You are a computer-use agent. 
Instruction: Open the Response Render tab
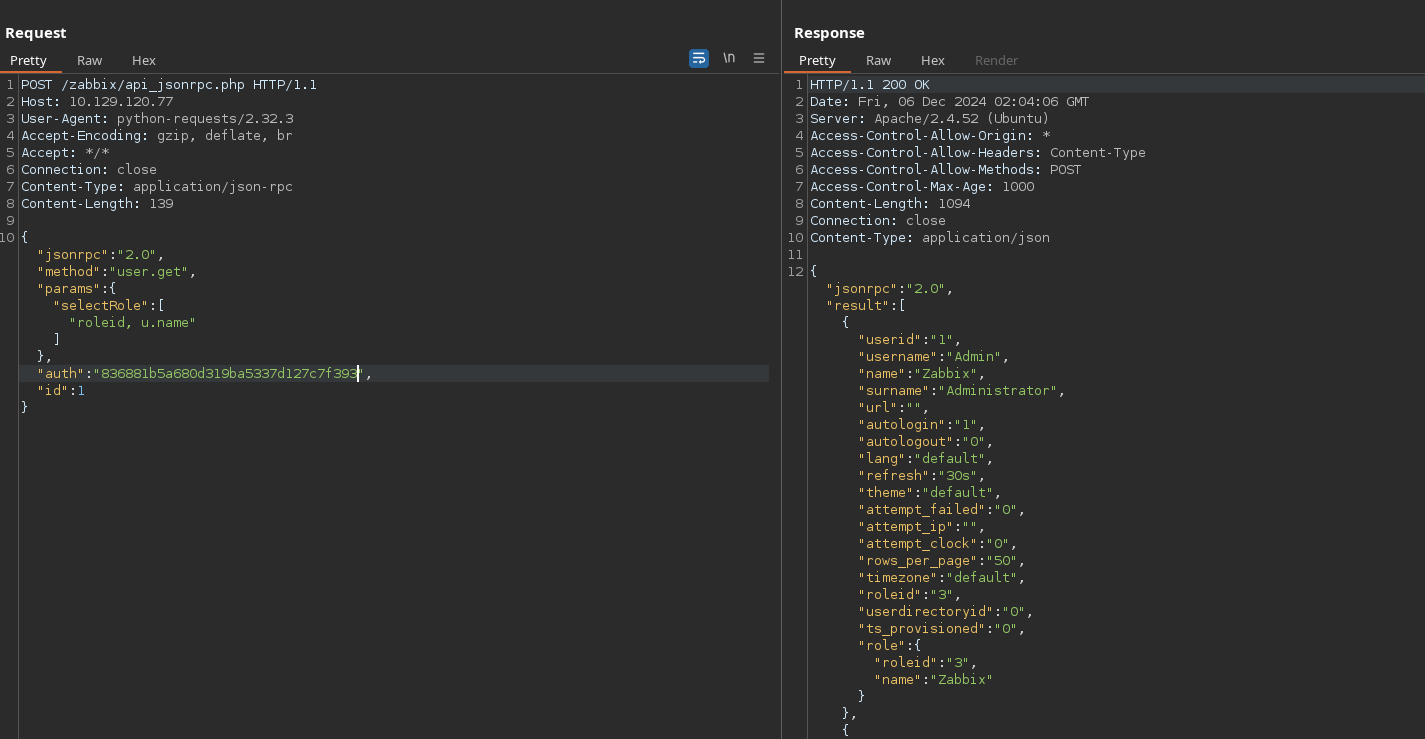click(996, 60)
